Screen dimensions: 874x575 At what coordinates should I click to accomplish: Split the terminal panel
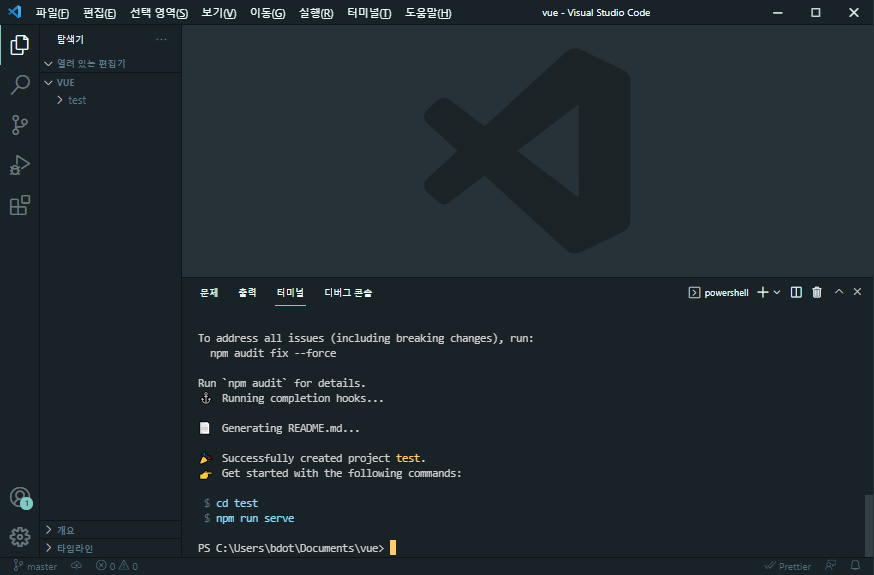(x=796, y=293)
